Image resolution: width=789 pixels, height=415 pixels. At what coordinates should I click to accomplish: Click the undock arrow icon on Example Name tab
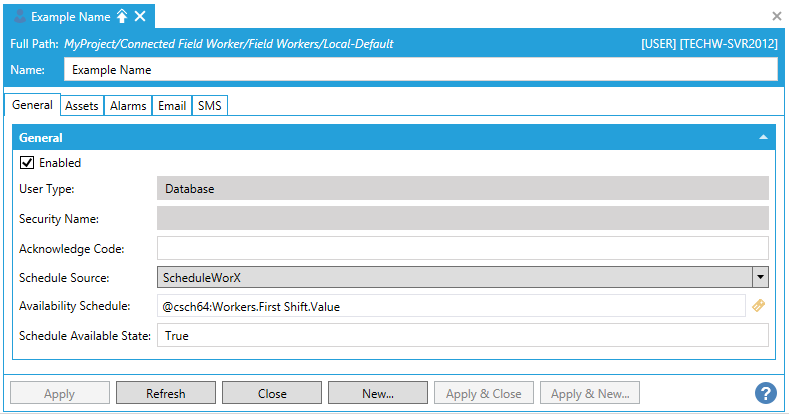pyautogui.click(x=122, y=16)
